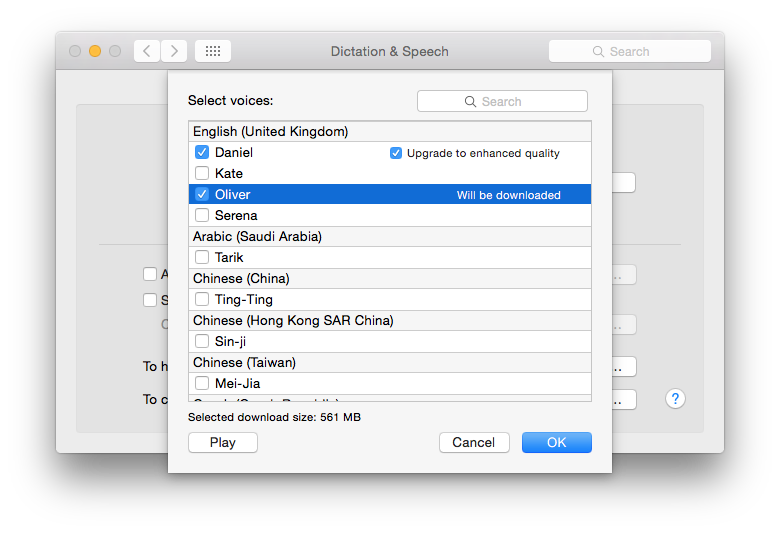
Task: Select the Daniel voice name
Action: tap(234, 152)
